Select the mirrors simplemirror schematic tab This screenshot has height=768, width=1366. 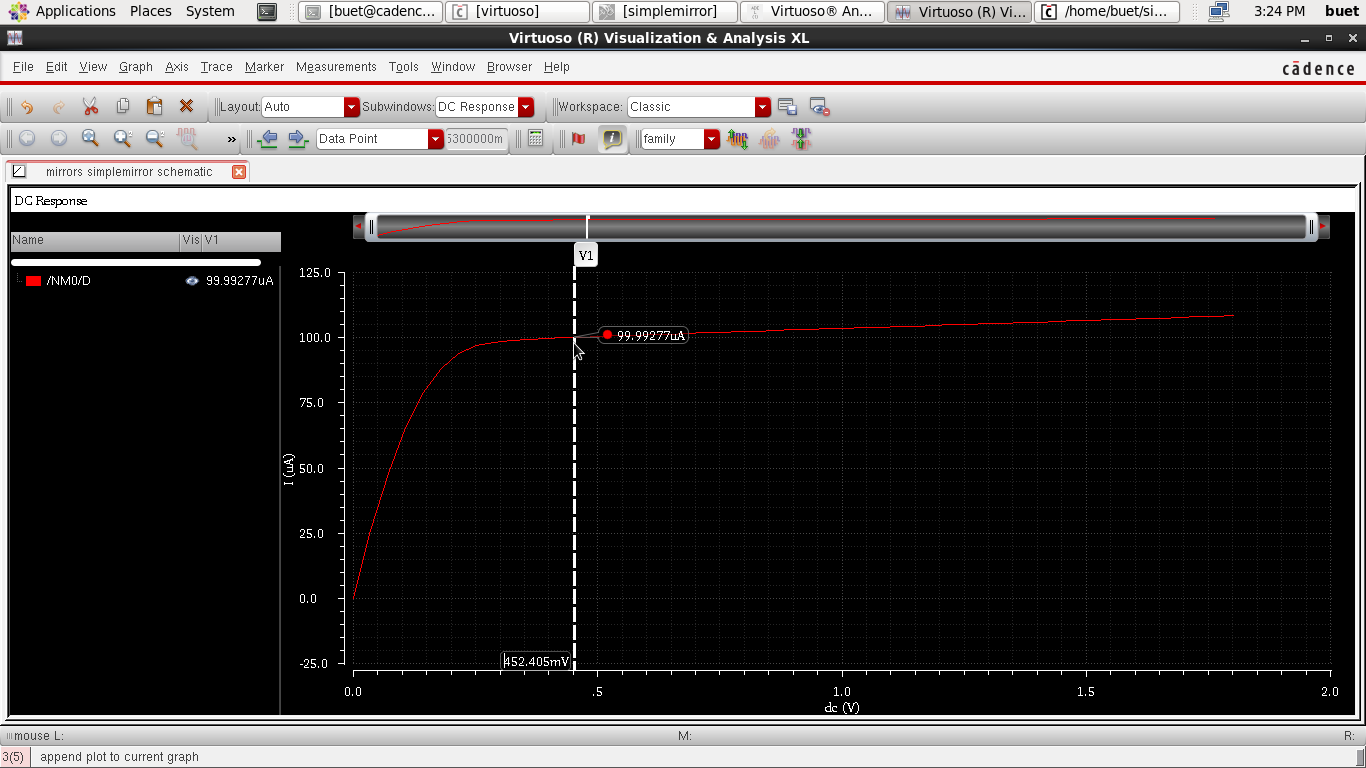point(130,171)
